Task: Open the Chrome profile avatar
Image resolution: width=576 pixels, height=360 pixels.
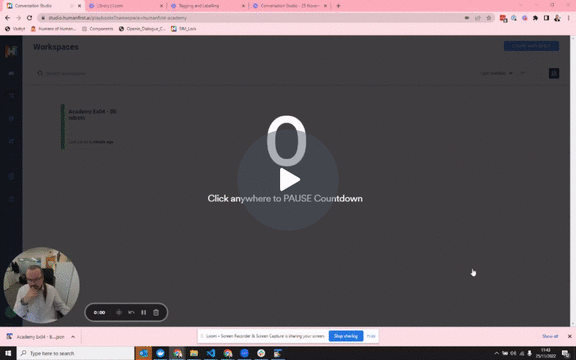Action: pyautogui.click(x=557, y=18)
